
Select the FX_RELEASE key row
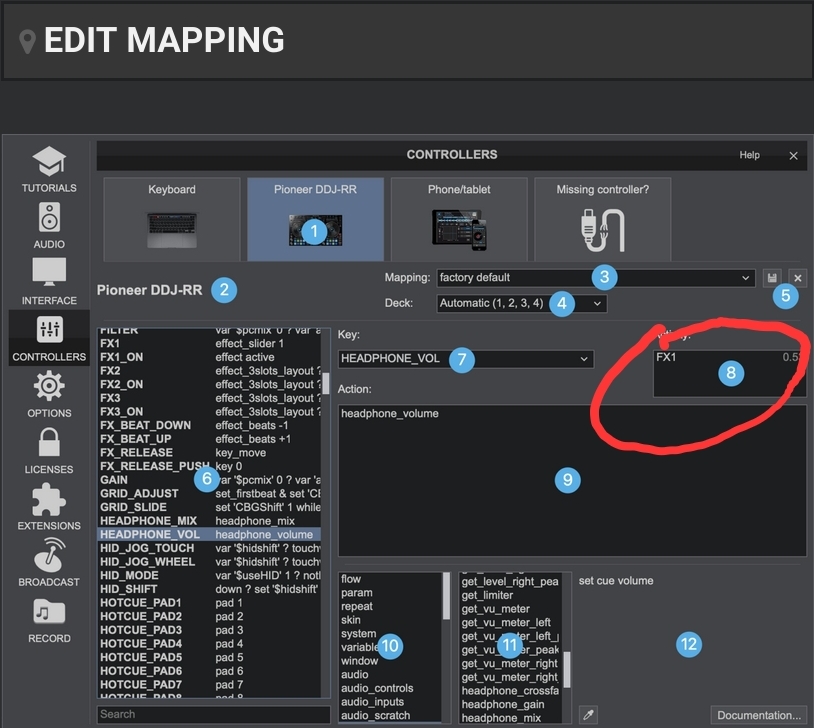point(209,453)
